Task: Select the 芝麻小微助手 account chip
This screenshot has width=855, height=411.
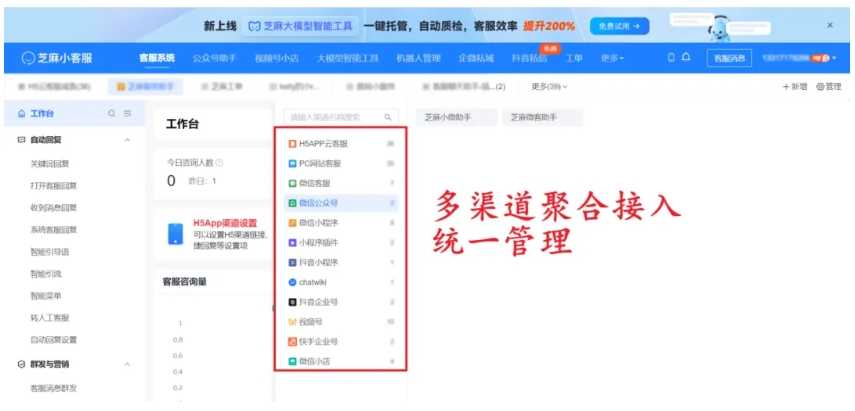Action: click(456, 117)
